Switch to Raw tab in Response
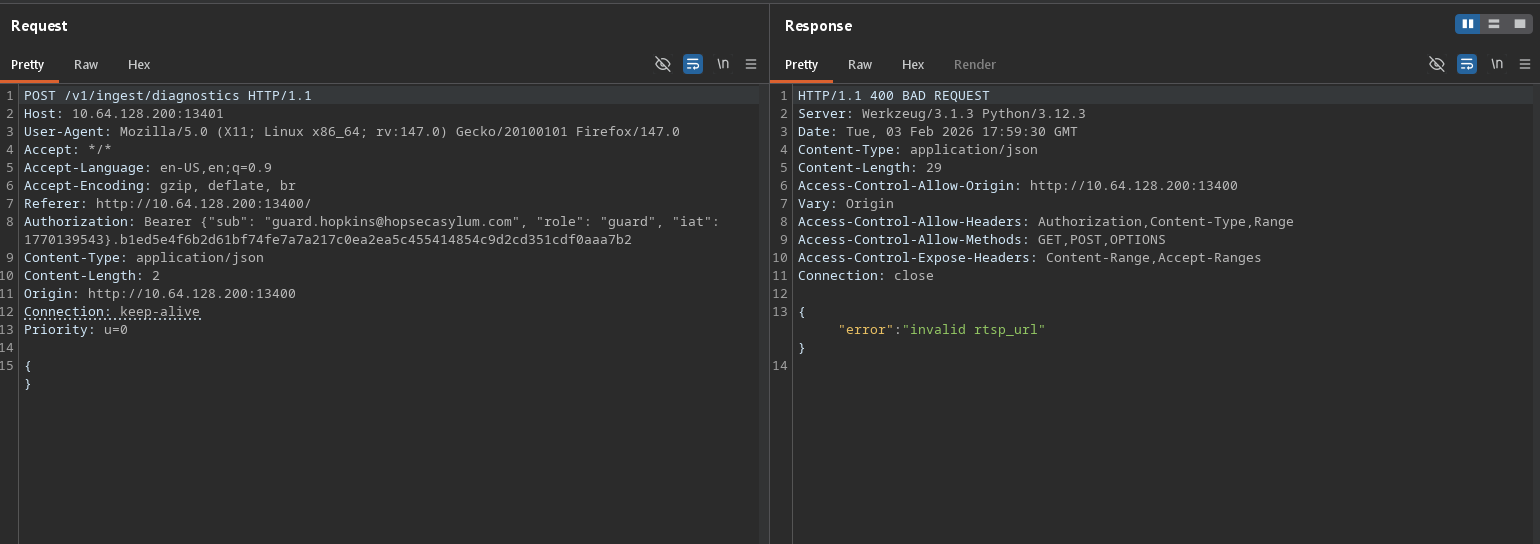 (x=860, y=64)
